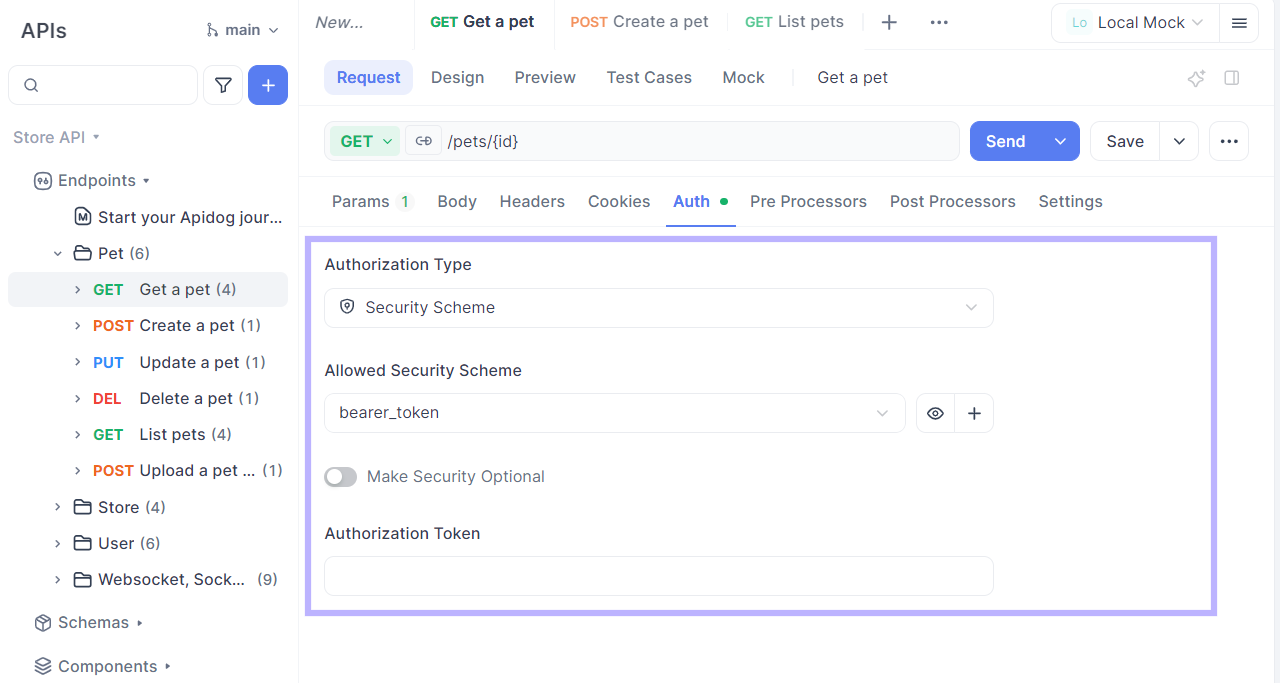
Task: Click the Schemas cube icon
Action: pyautogui.click(x=43, y=623)
